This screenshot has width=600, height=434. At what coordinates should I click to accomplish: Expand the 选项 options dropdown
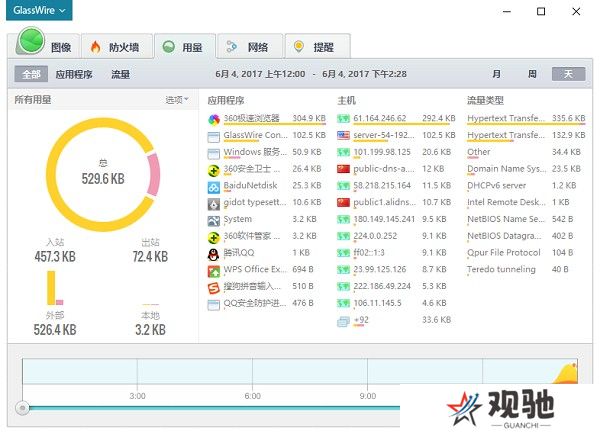tap(177, 100)
